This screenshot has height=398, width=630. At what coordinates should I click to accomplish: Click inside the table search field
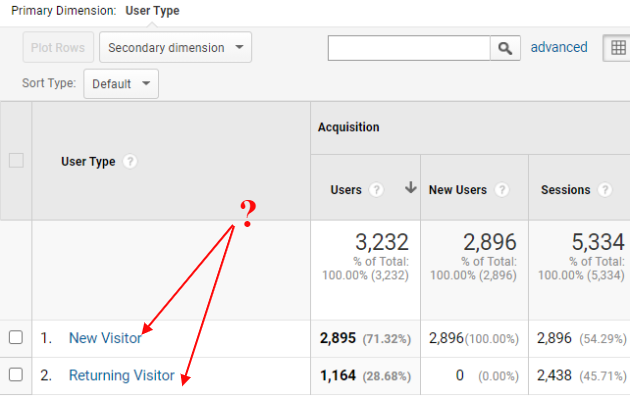[x=409, y=48]
